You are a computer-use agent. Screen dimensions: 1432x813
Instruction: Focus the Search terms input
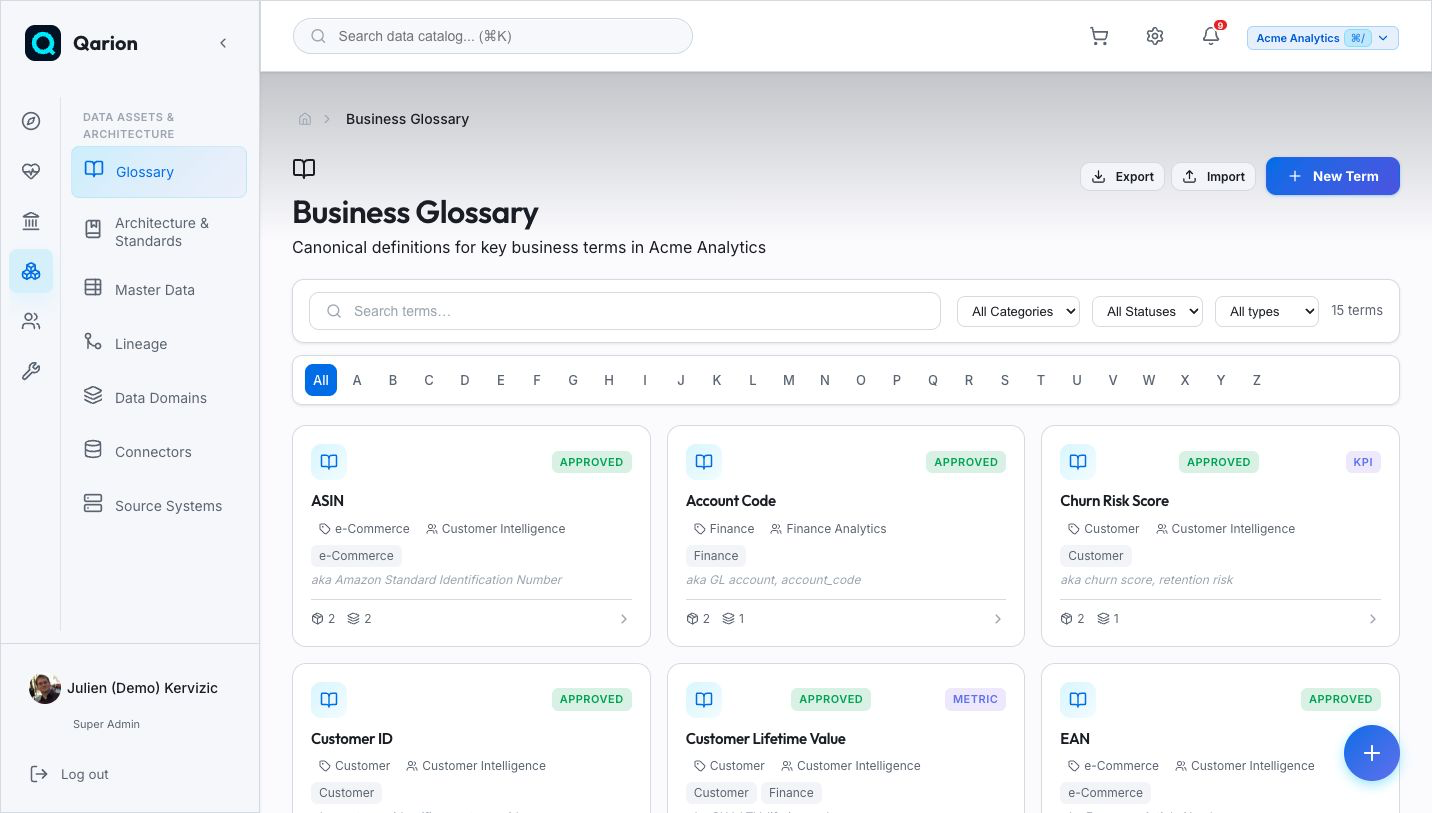point(625,311)
